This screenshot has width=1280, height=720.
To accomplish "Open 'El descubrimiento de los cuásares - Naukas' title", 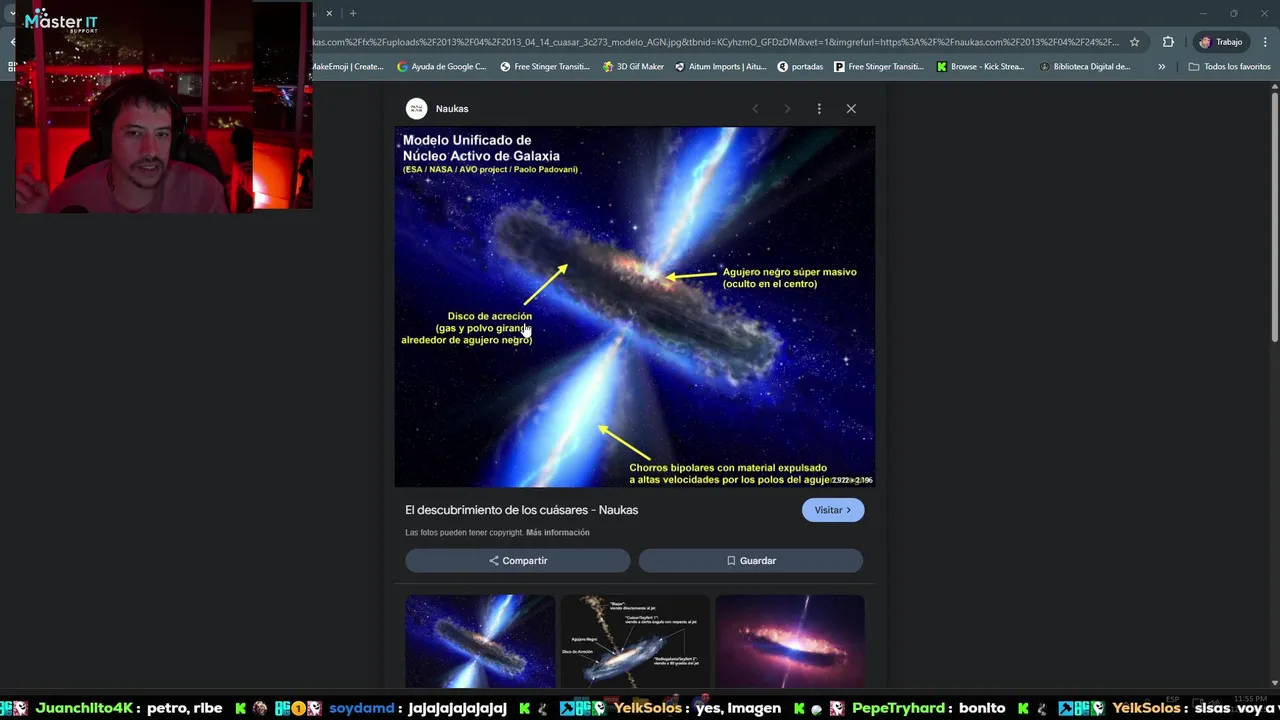I will [521, 510].
